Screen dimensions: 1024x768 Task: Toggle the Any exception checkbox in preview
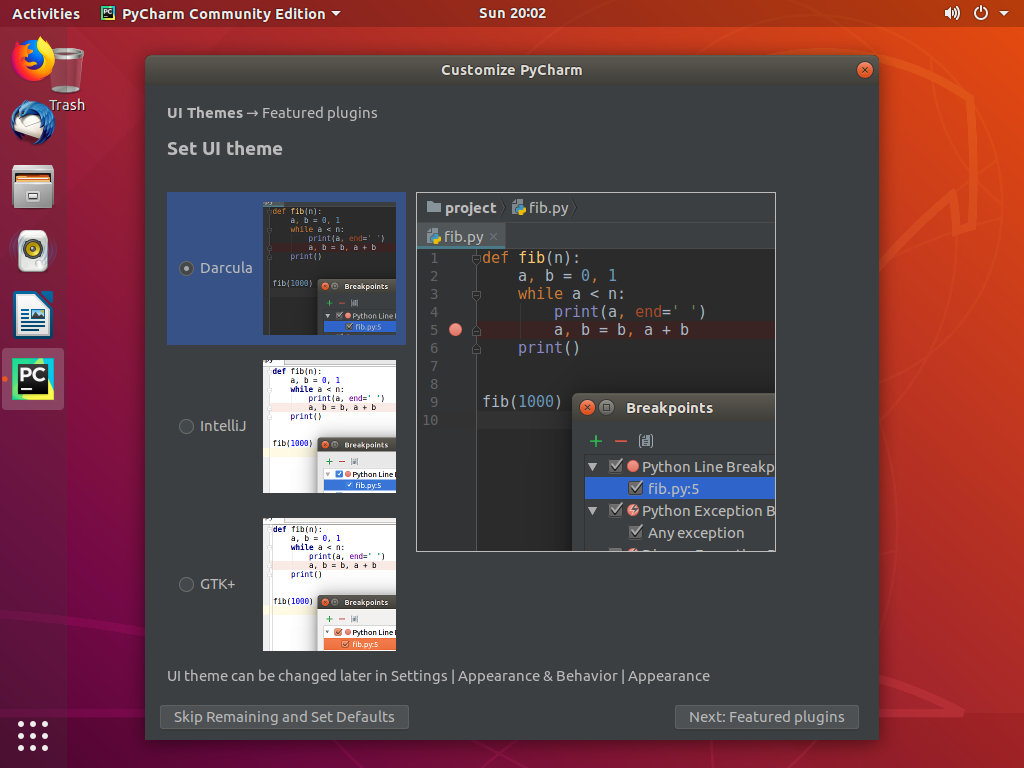[x=635, y=532]
